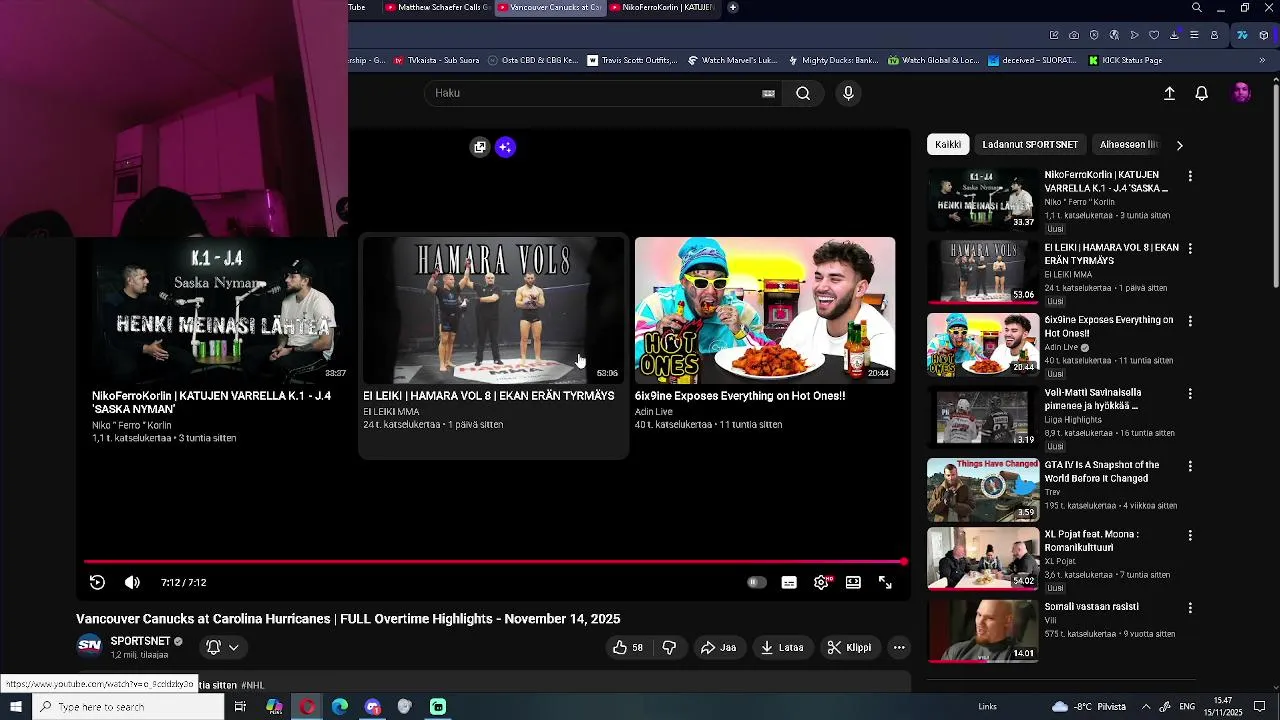Open browser easy setup lines icon

click(1194, 35)
